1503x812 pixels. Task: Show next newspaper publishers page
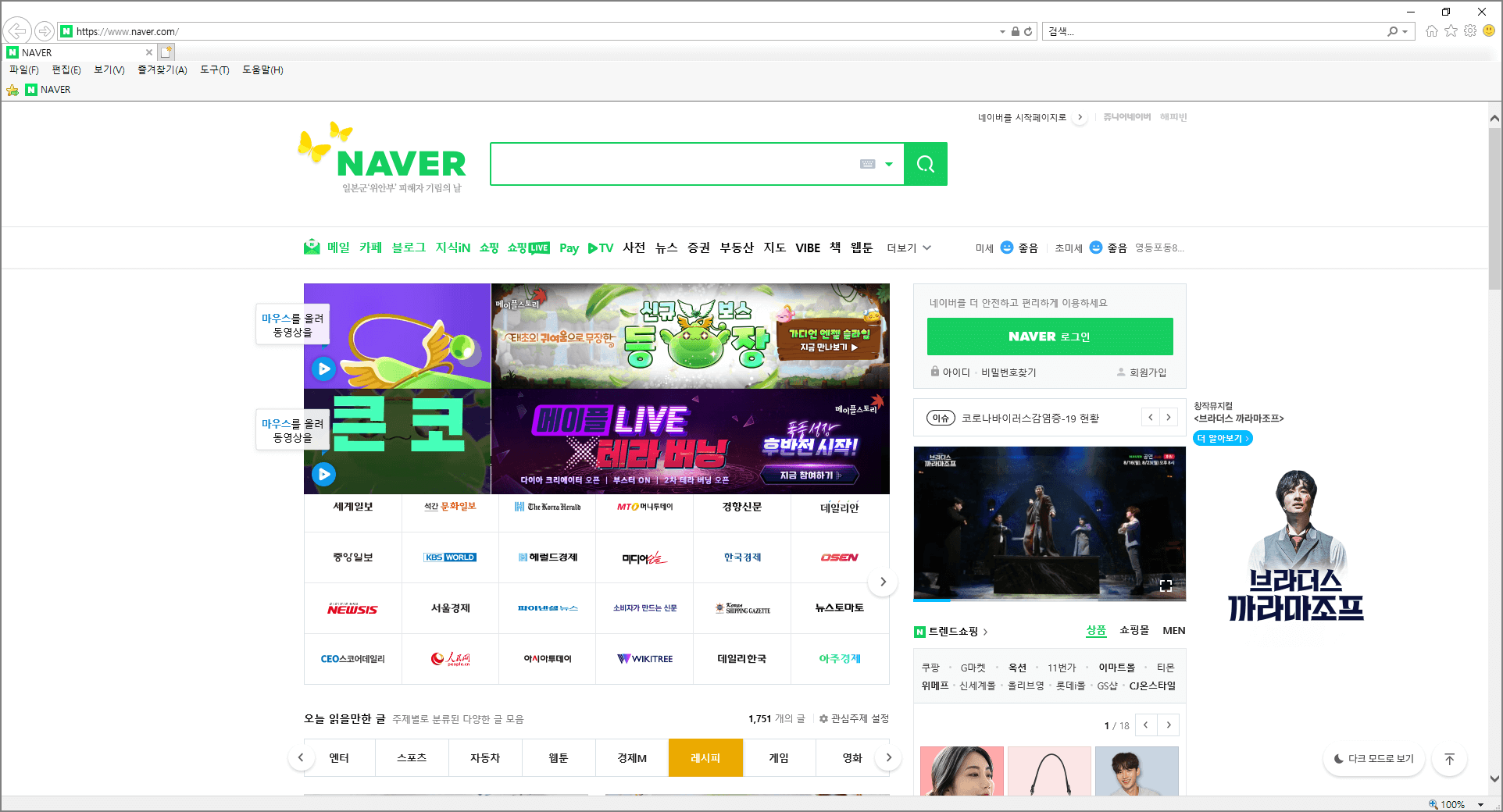[x=883, y=582]
